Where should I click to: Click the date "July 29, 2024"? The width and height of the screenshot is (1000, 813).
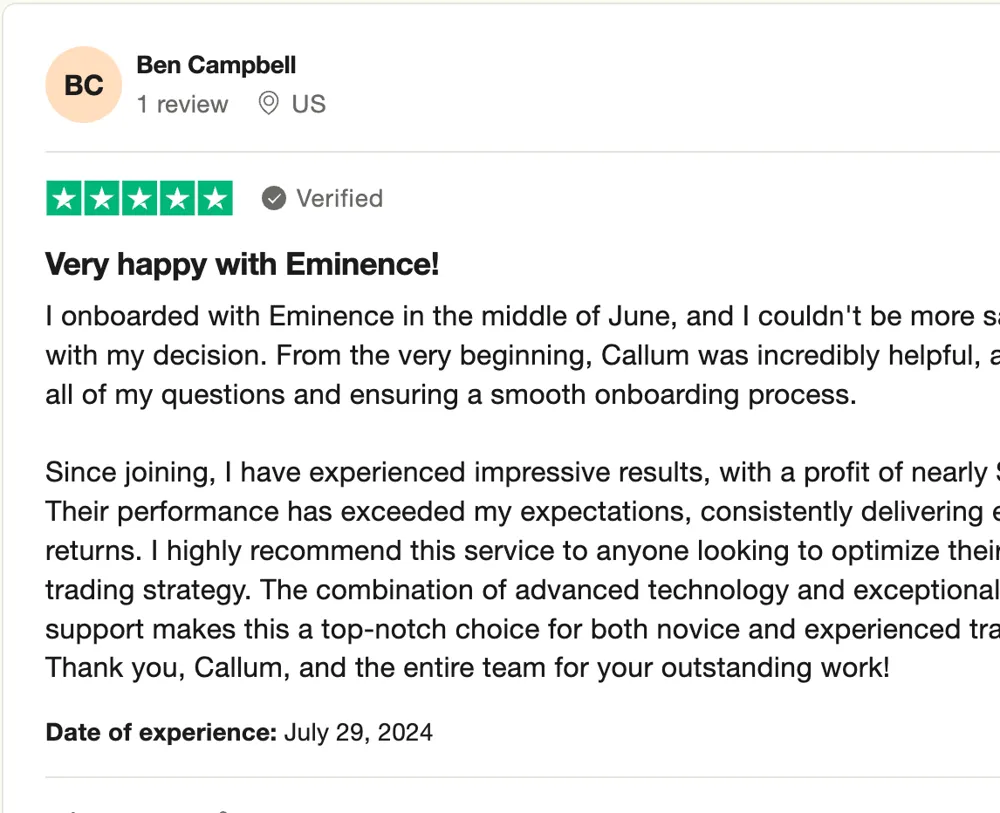coord(358,732)
